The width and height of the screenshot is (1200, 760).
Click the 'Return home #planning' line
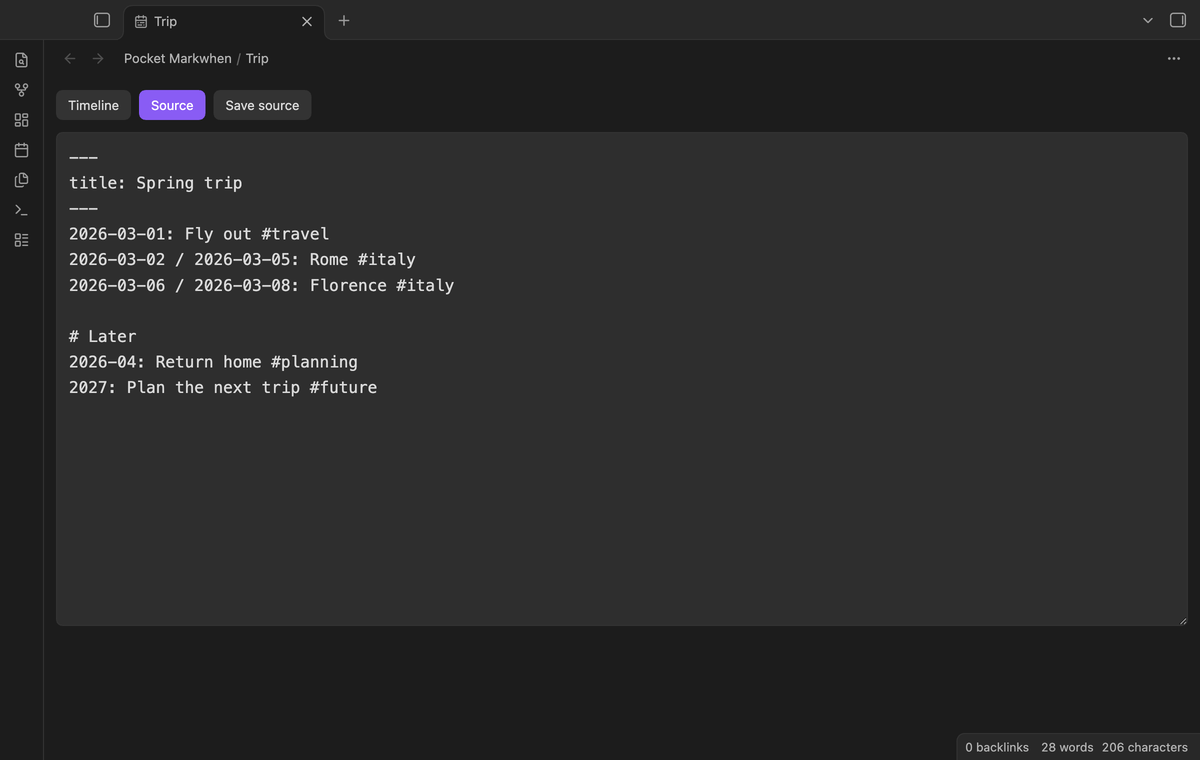coord(213,362)
